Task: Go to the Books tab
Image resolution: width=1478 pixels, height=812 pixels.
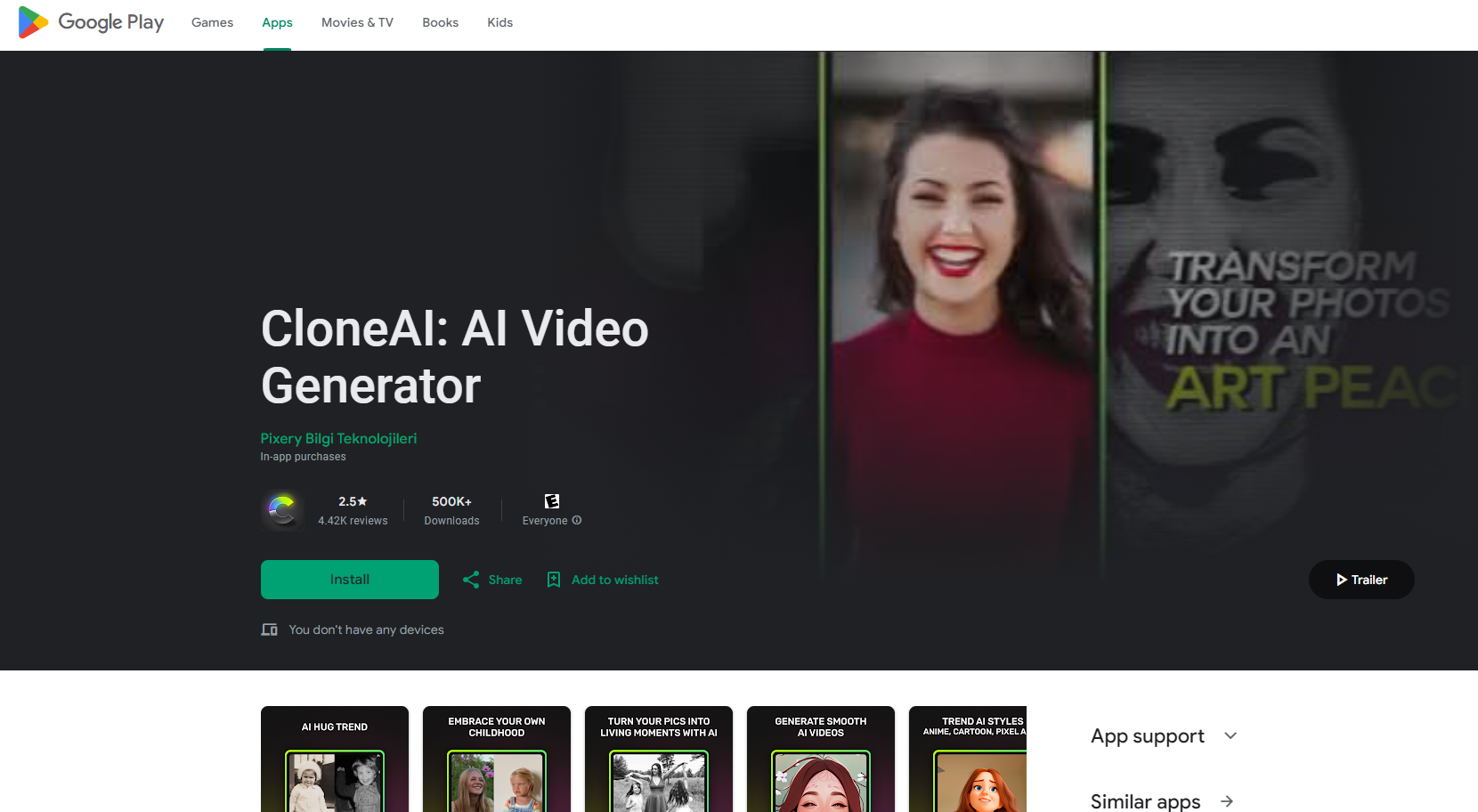Action: (440, 22)
